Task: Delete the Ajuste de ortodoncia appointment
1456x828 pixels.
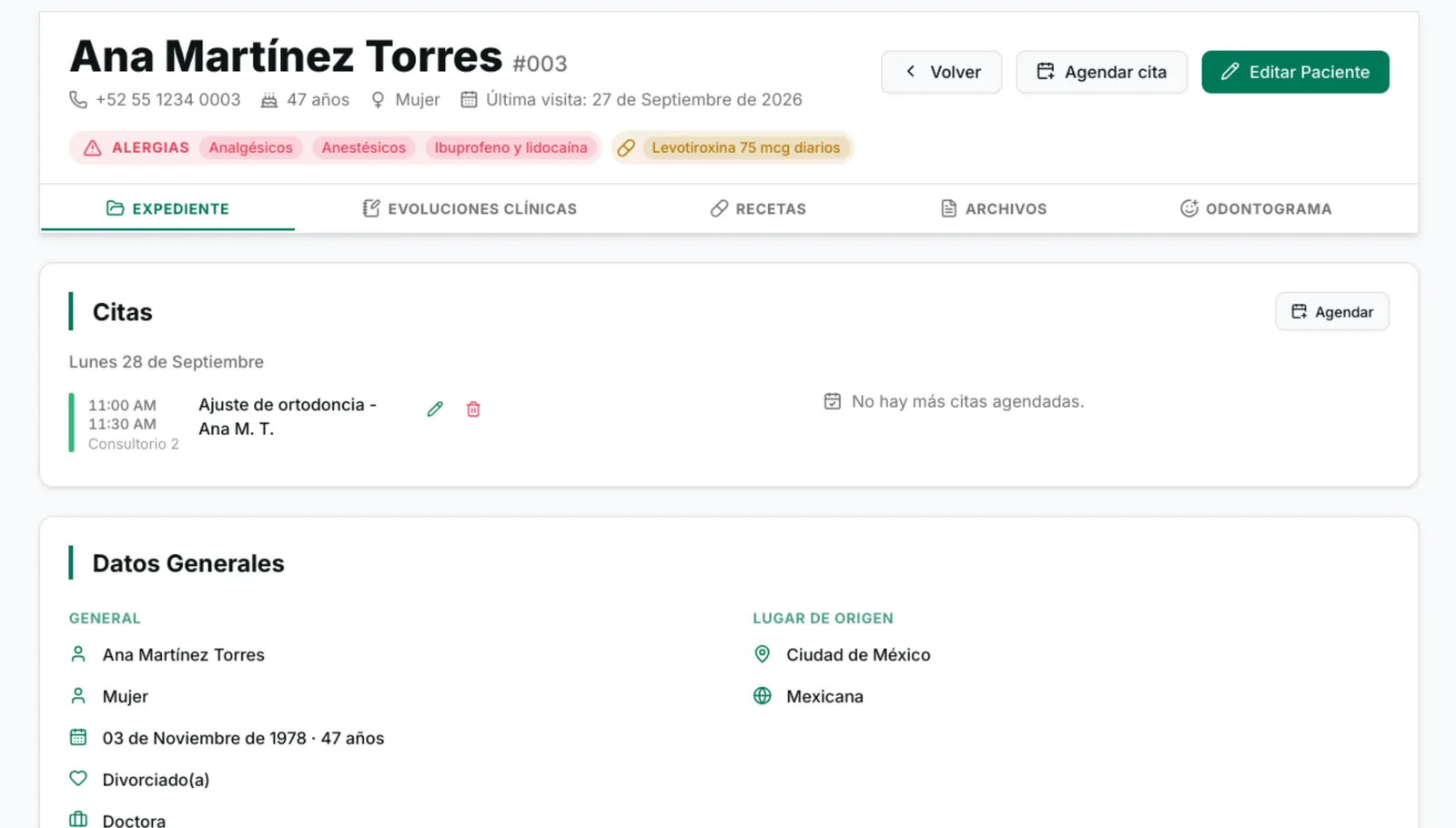Action: [473, 409]
